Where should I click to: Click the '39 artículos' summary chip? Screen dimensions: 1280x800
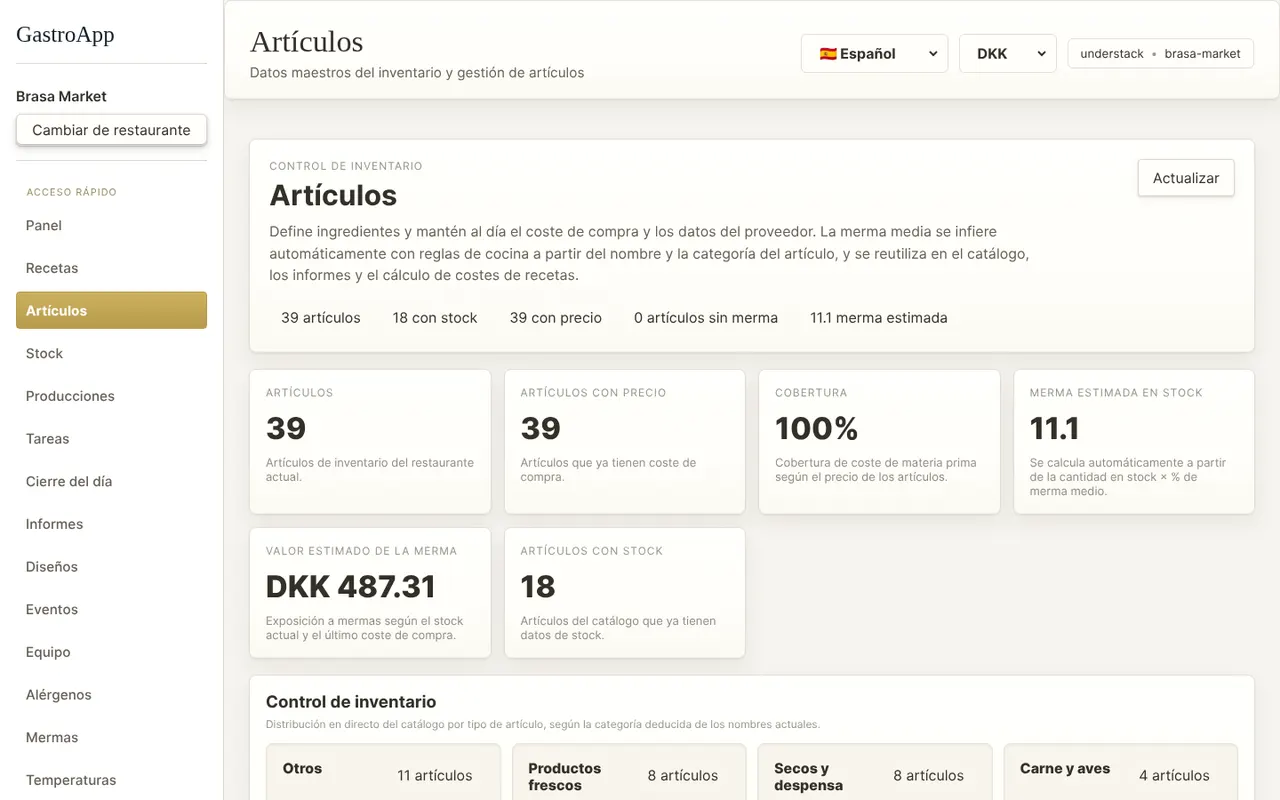pos(321,318)
